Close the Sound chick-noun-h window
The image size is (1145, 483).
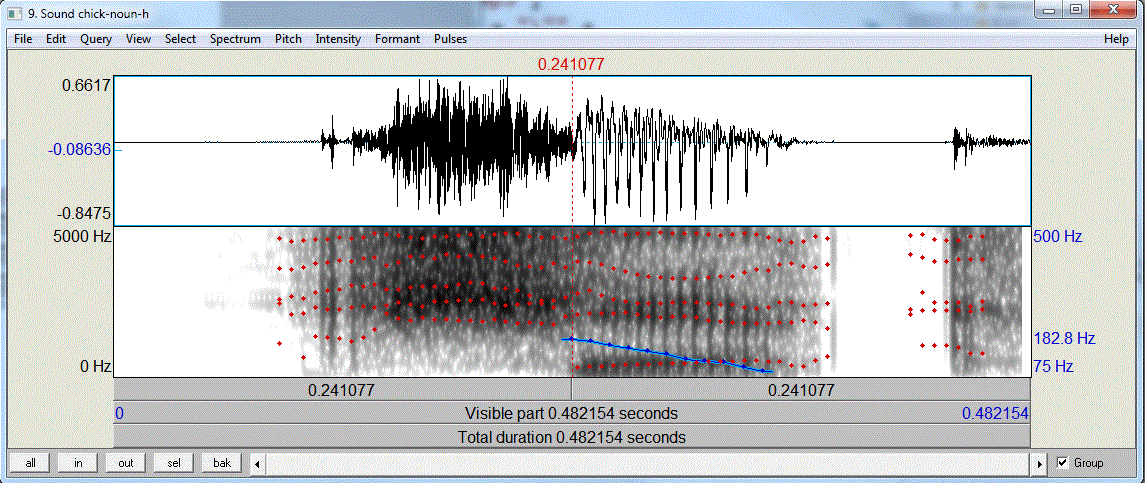(1113, 9)
